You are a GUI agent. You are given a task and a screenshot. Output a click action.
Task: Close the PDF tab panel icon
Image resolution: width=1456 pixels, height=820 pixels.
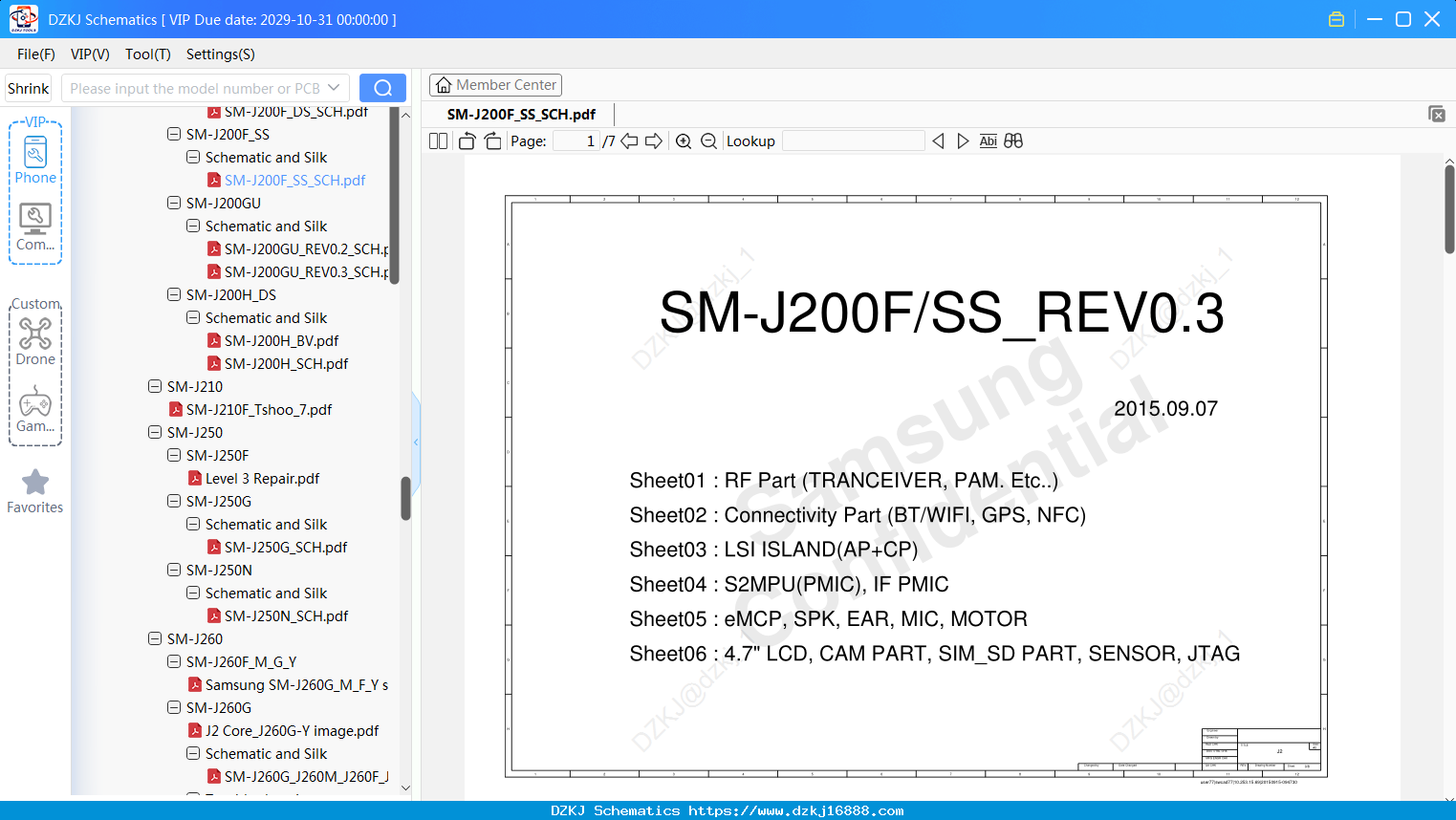tap(1437, 114)
